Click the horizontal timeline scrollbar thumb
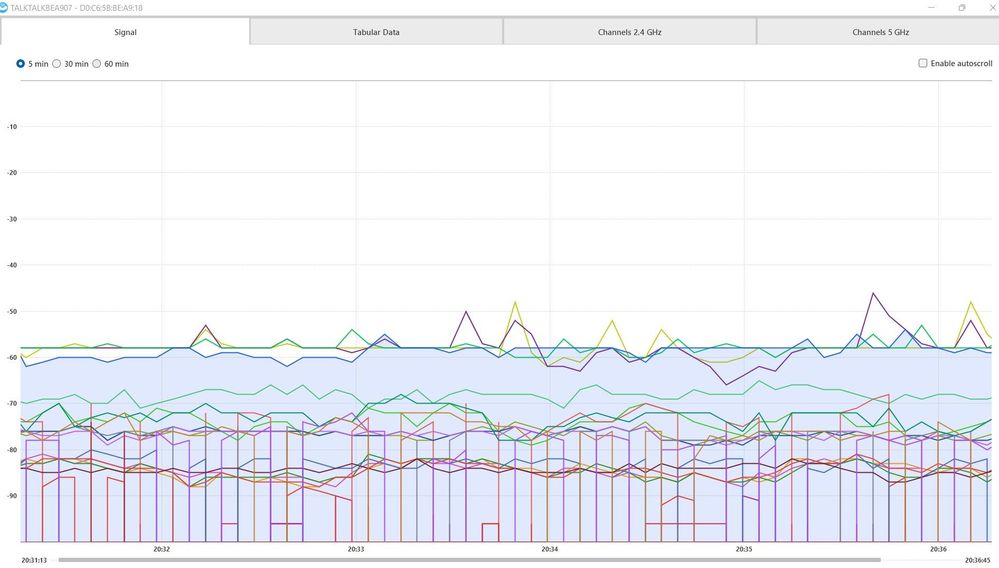Screen dimensions: 999x568 [x=468, y=560]
